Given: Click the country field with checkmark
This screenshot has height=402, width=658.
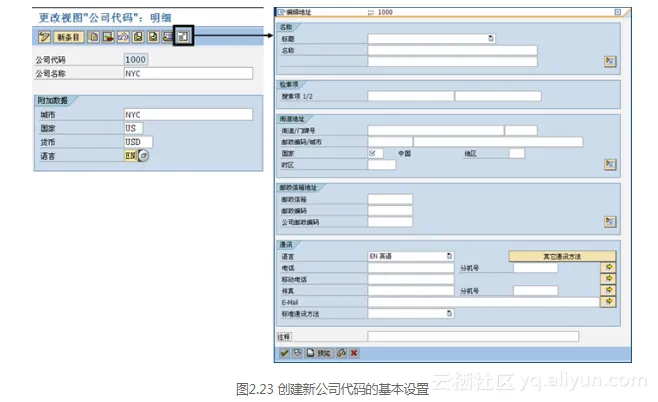Looking at the screenshot, I should pos(375,153).
